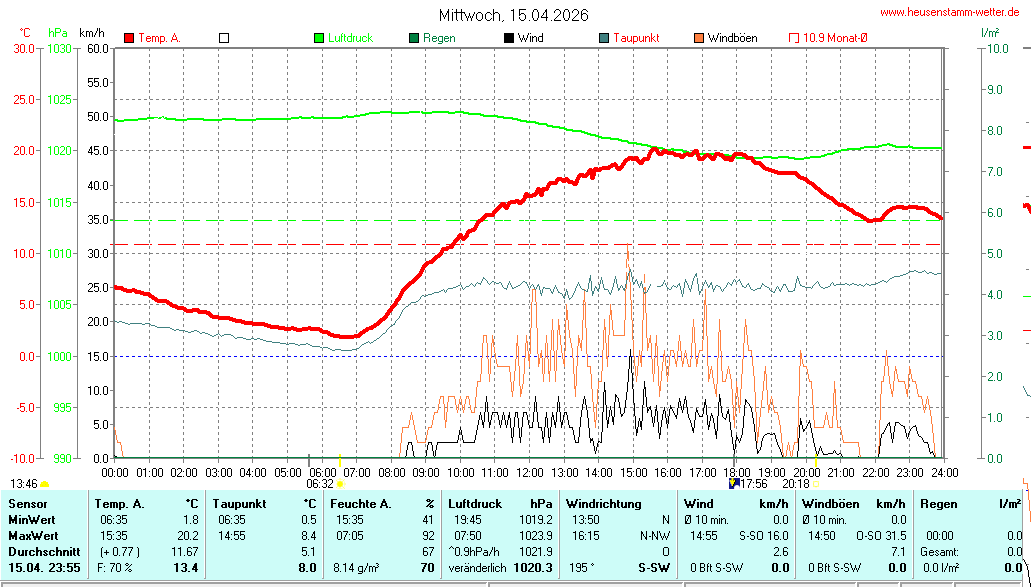Select the Luftdruck column header in table
The height and width of the screenshot is (587, 1034).
coord(474,504)
